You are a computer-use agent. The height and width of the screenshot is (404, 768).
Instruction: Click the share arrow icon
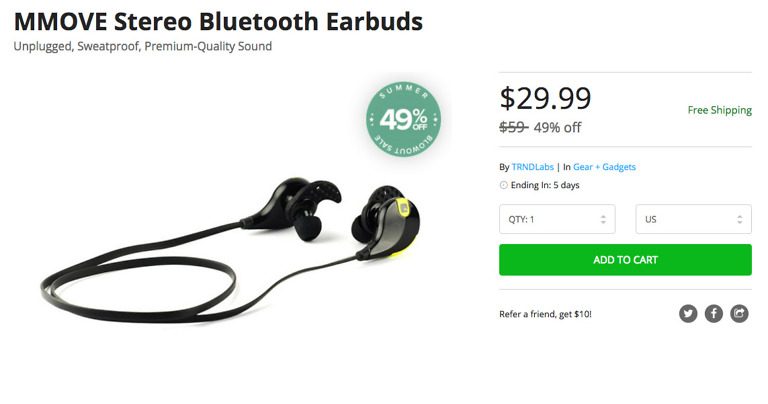tap(739, 313)
